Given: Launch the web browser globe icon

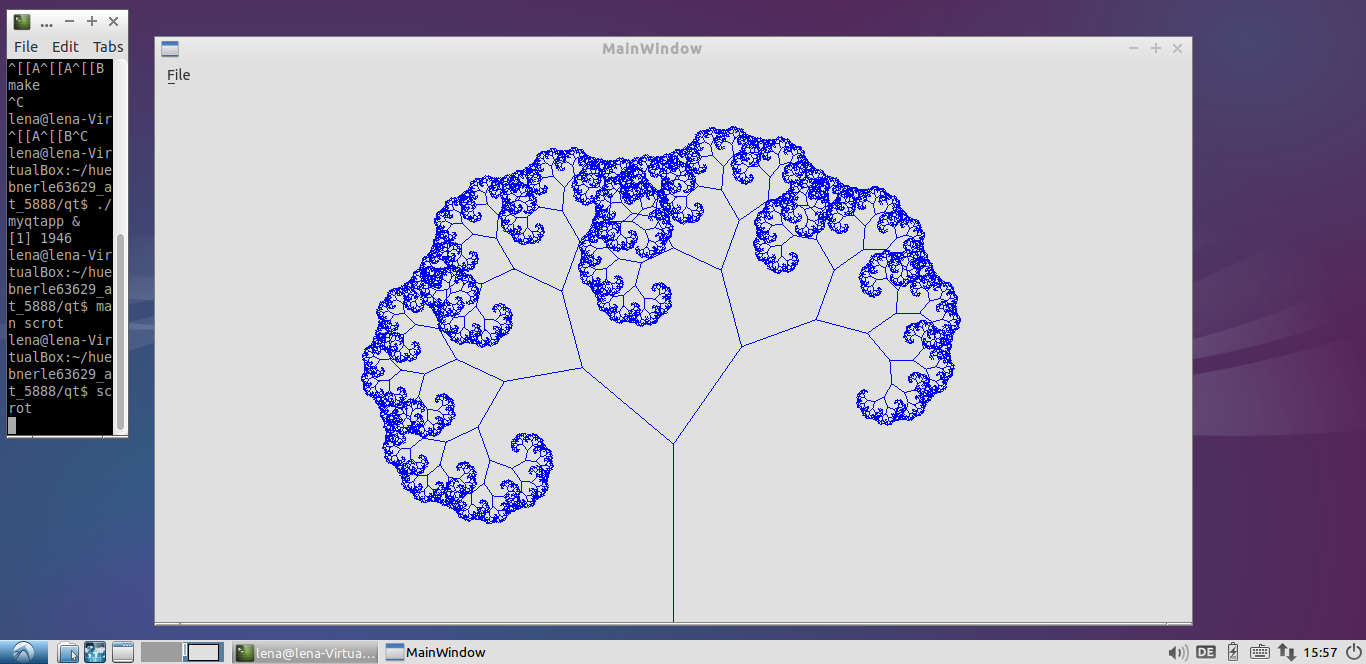Looking at the screenshot, I should pos(95,653).
